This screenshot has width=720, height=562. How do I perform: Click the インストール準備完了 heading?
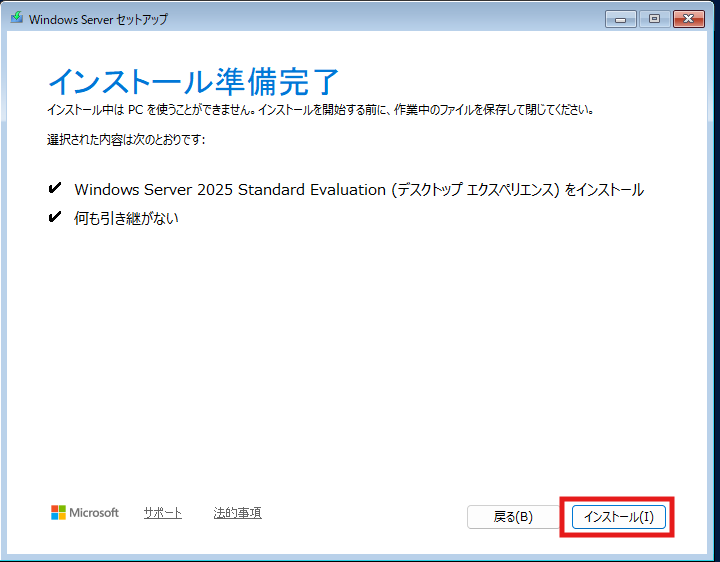(x=193, y=82)
